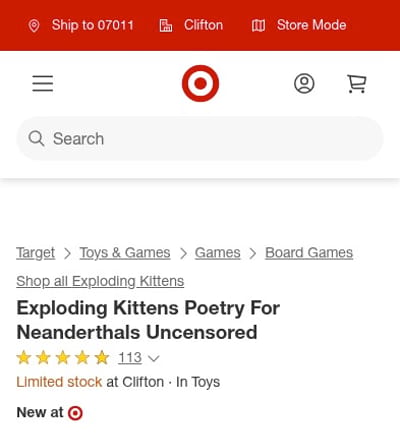The width and height of the screenshot is (400, 440).
Task: Open the 113 reviews count link
Action: [130, 358]
